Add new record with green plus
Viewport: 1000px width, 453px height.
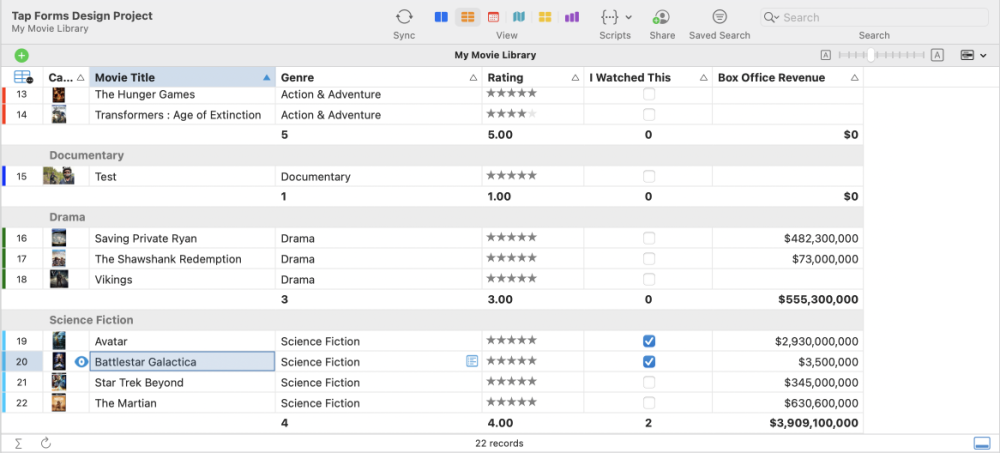coord(21,55)
